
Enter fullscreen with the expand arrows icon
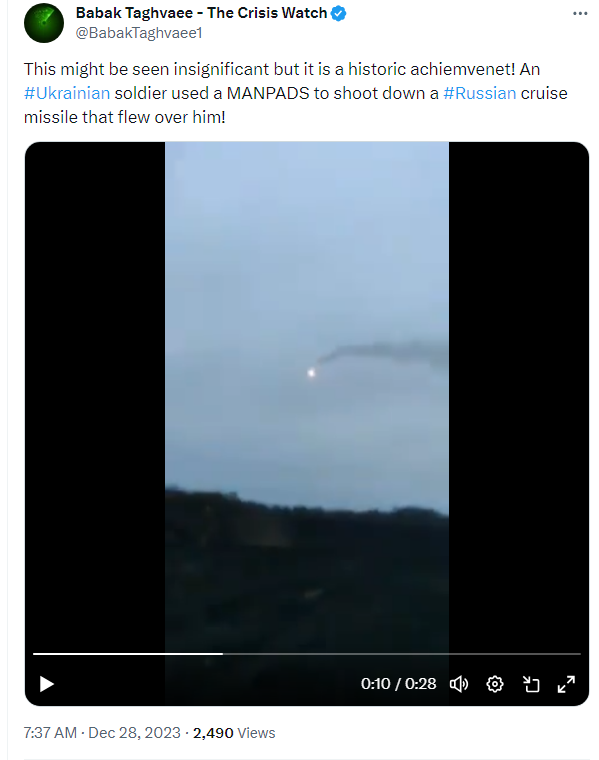point(566,684)
